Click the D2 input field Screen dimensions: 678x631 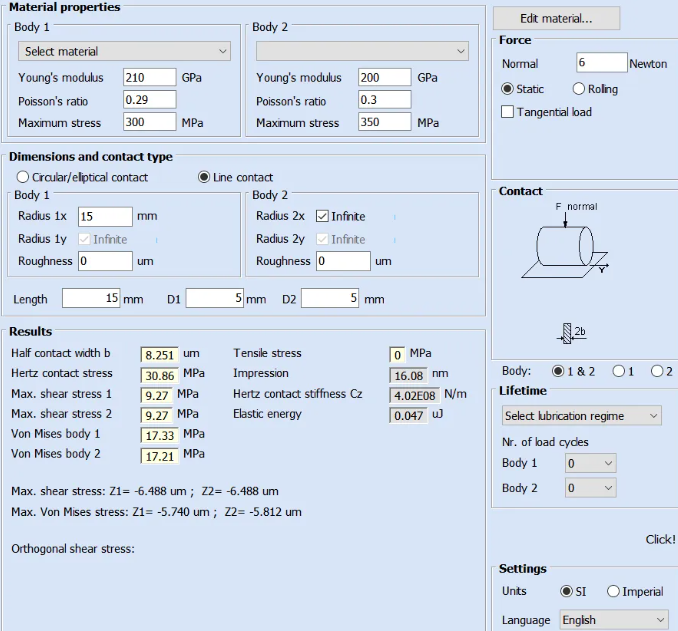(330, 298)
